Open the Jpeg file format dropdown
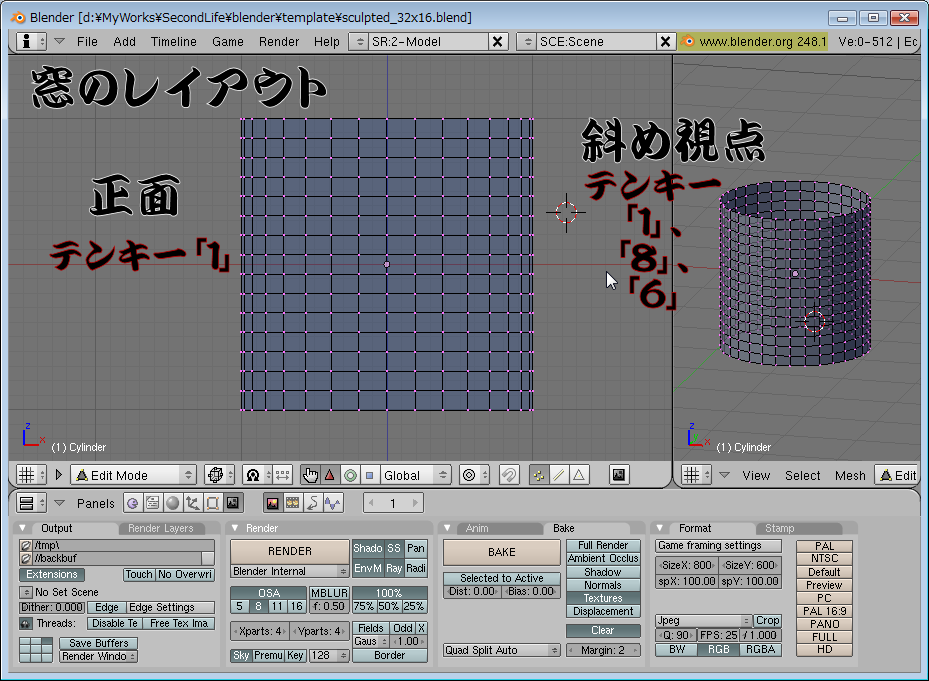 [x=703, y=621]
